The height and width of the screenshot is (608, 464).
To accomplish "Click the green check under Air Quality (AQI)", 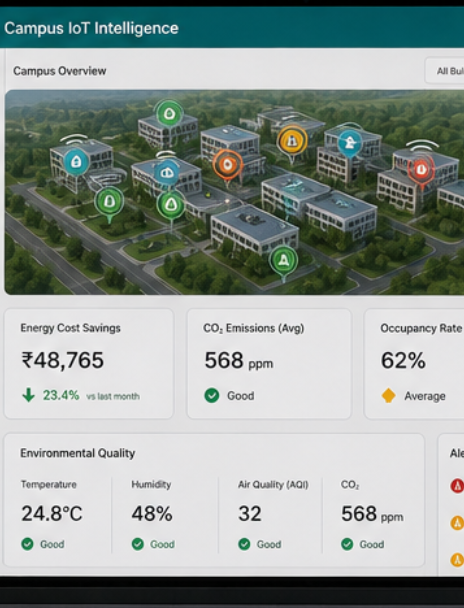I will point(244,544).
